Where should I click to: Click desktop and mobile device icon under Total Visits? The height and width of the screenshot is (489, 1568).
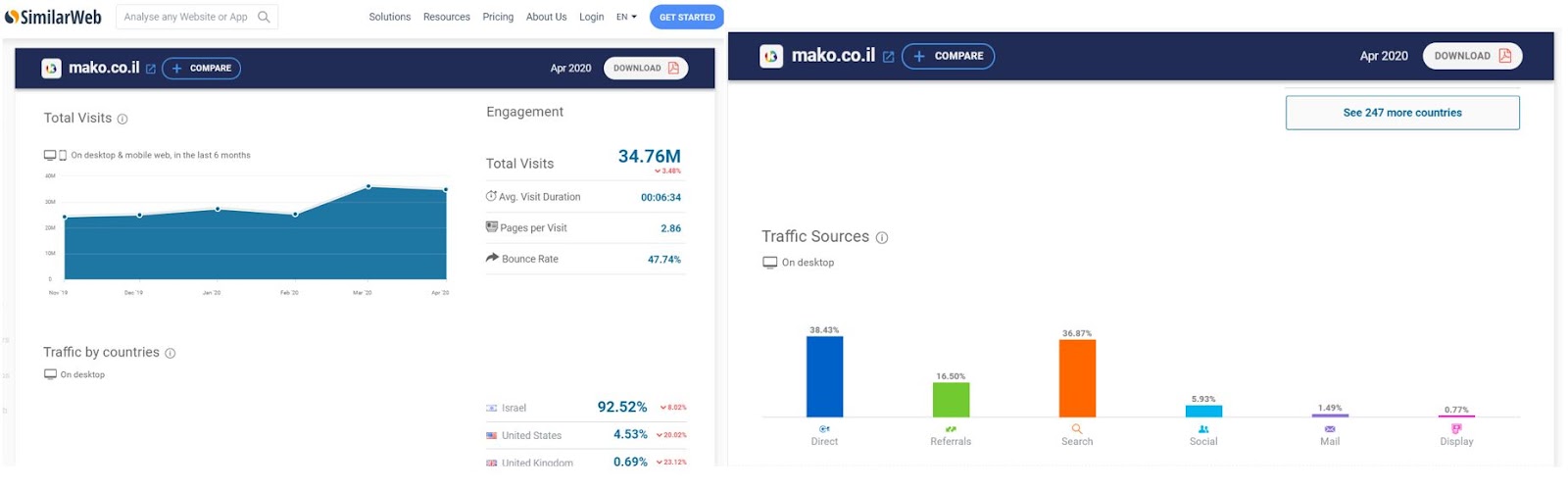[x=55, y=155]
